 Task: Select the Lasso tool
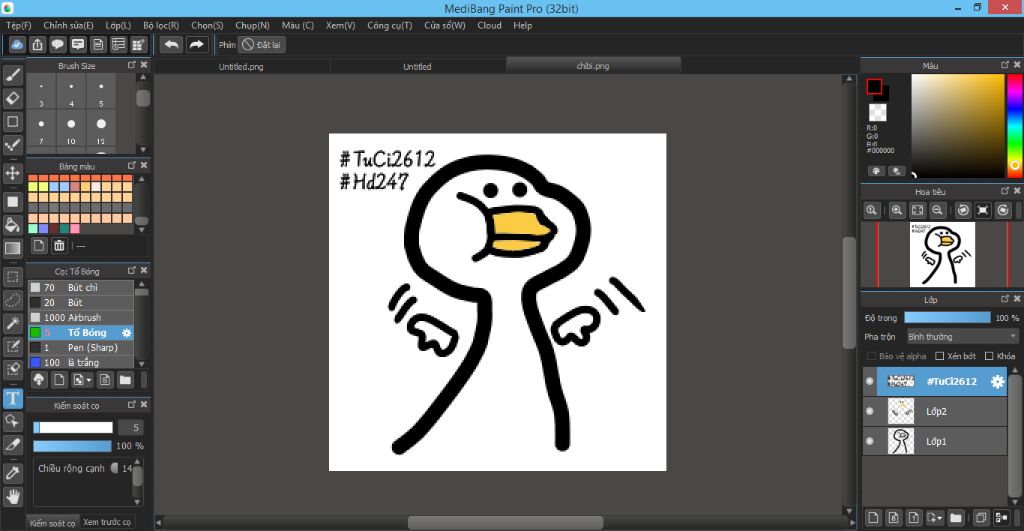(12, 300)
